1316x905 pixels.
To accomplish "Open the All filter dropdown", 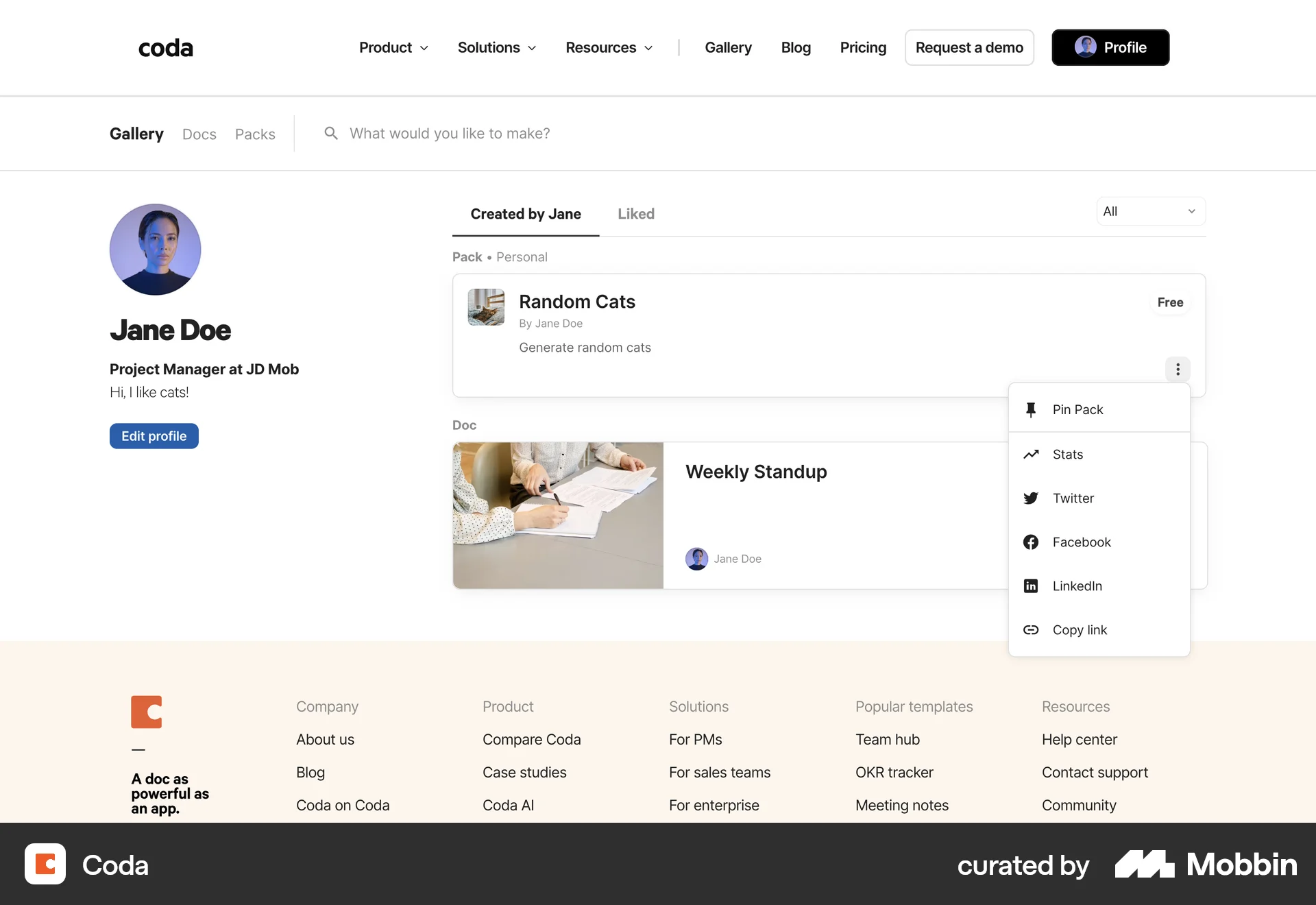I will (1150, 211).
